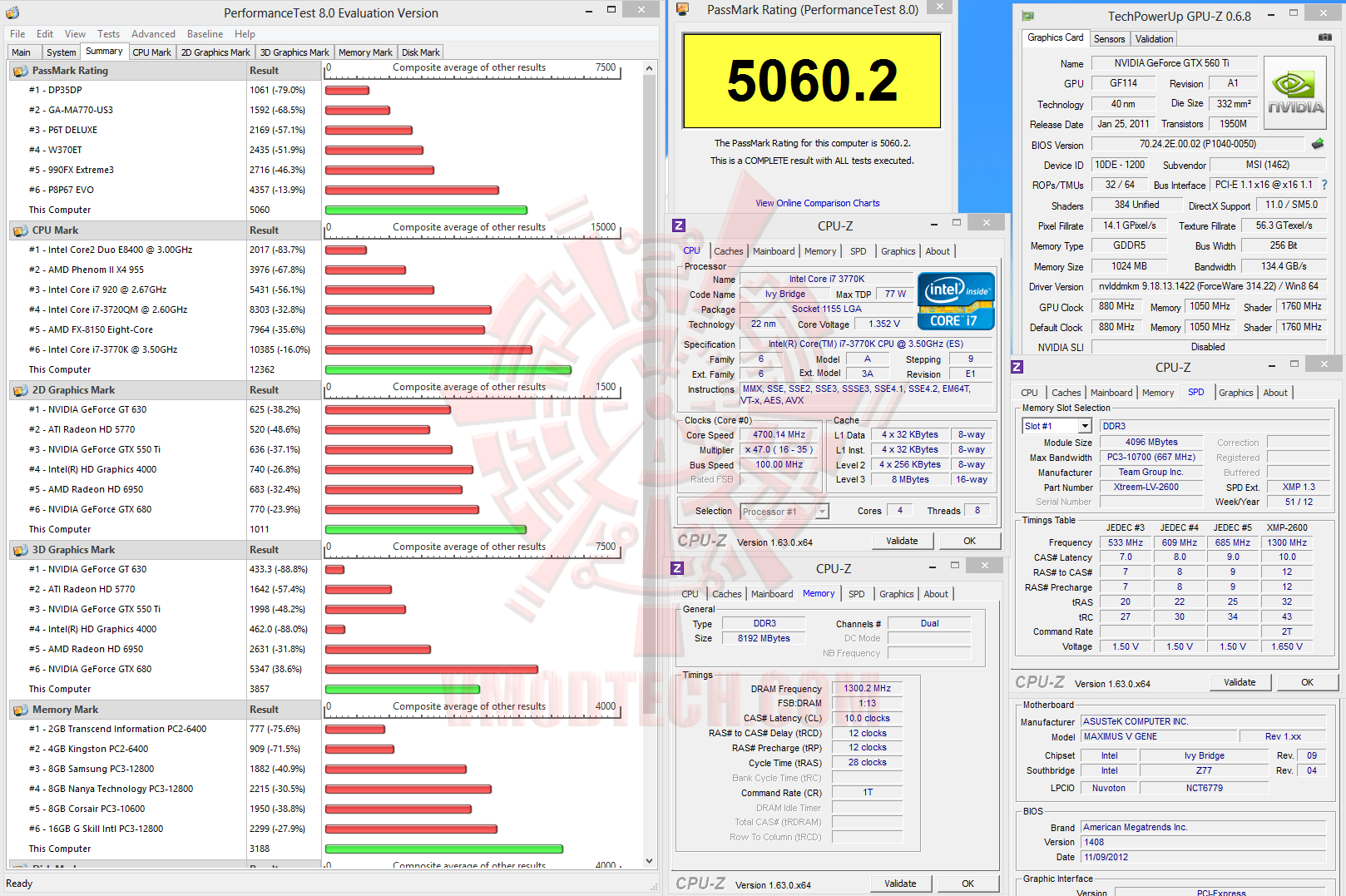Open the File menu in PerformanceTest
The width and height of the screenshot is (1346, 896).
17,34
